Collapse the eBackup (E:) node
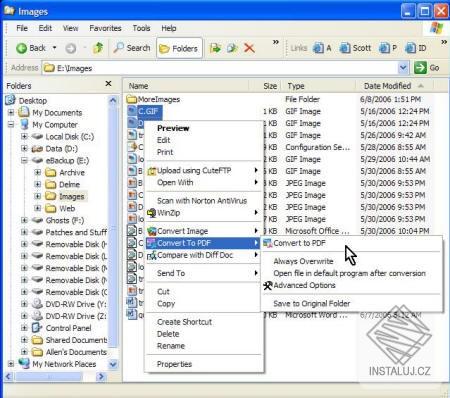Screen dimensions: 450x398 (x=24, y=161)
